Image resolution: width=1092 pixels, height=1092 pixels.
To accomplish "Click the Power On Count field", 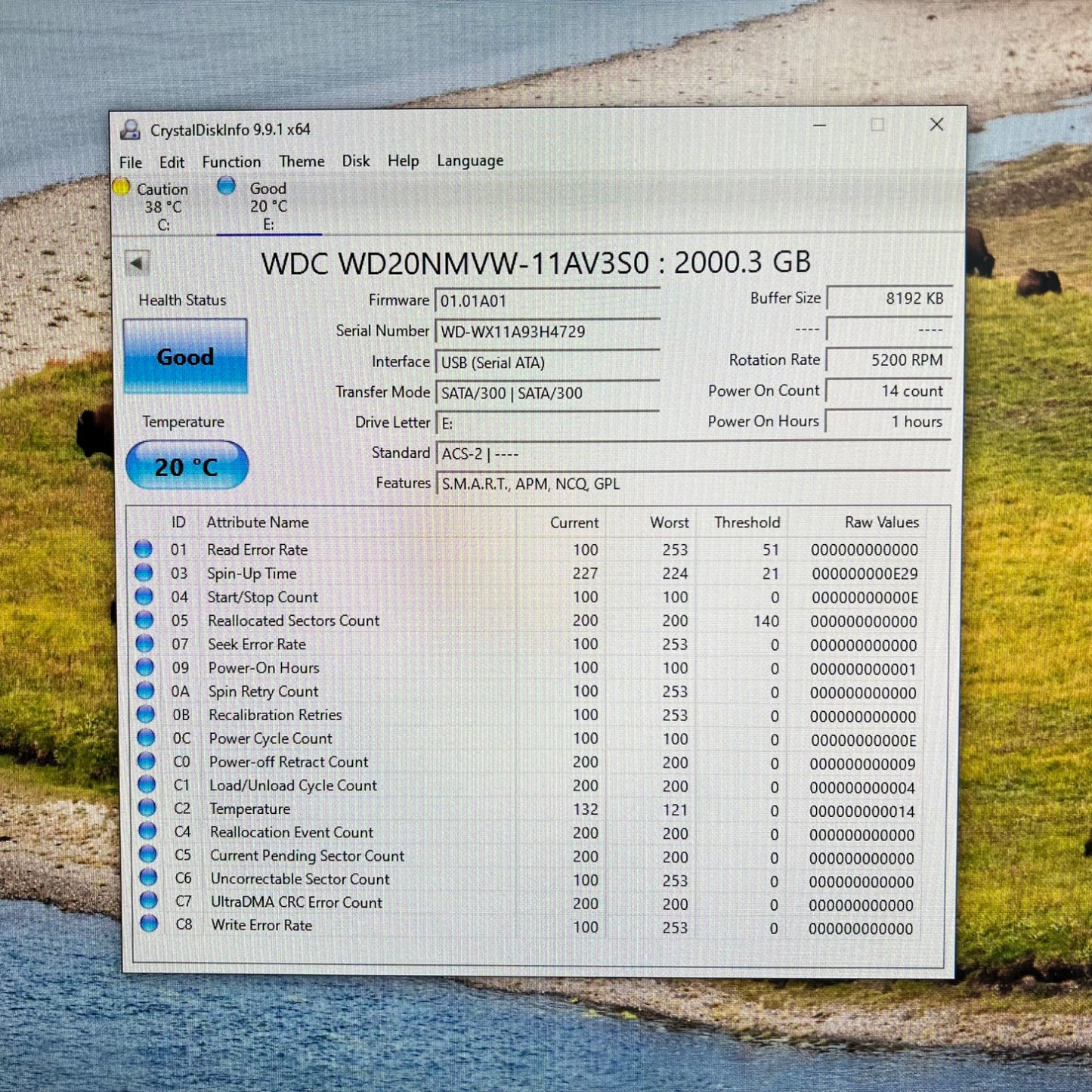I will pyautogui.click(x=888, y=391).
